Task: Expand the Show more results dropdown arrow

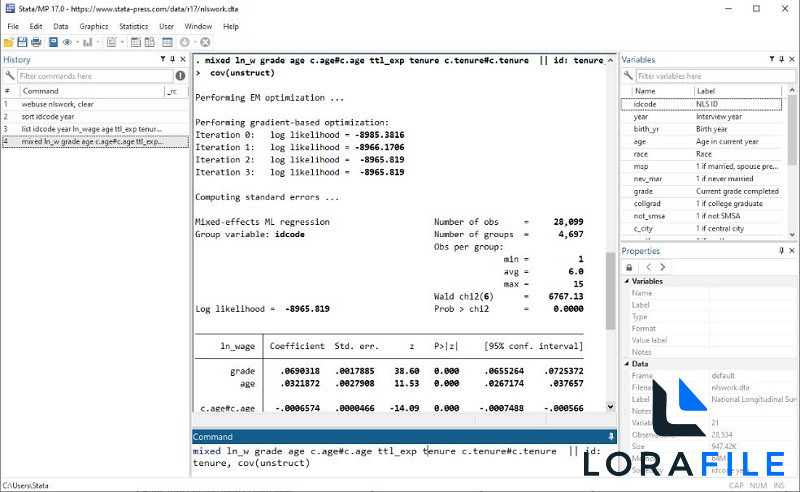Action: 194,42
